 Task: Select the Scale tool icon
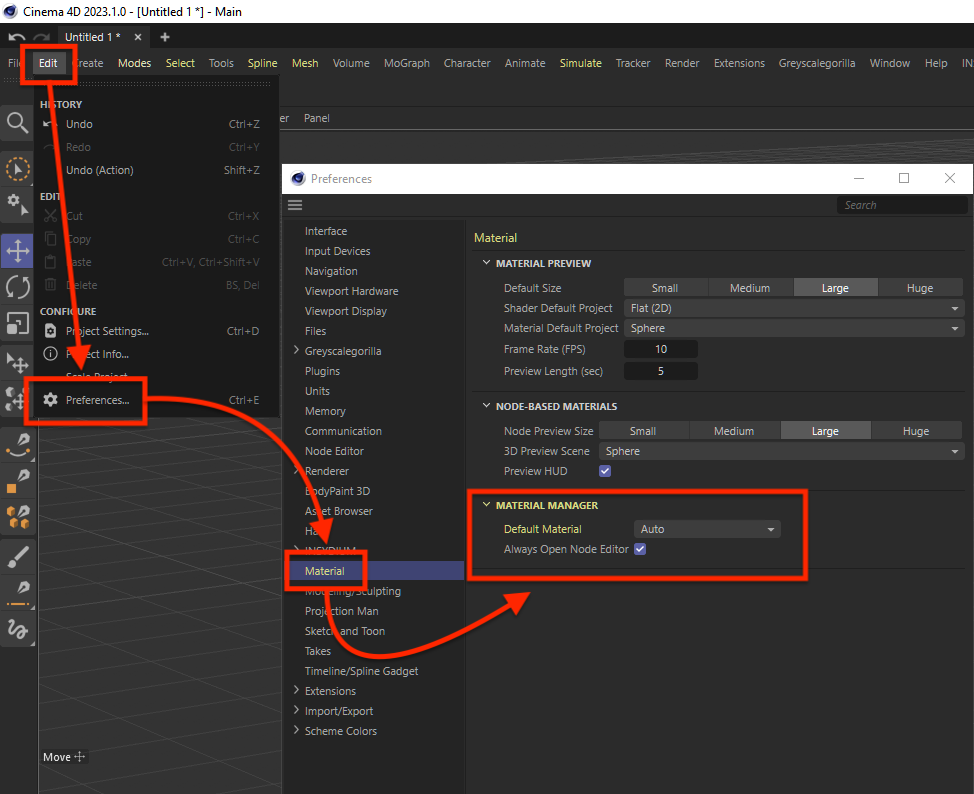click(x=17, y=323)
